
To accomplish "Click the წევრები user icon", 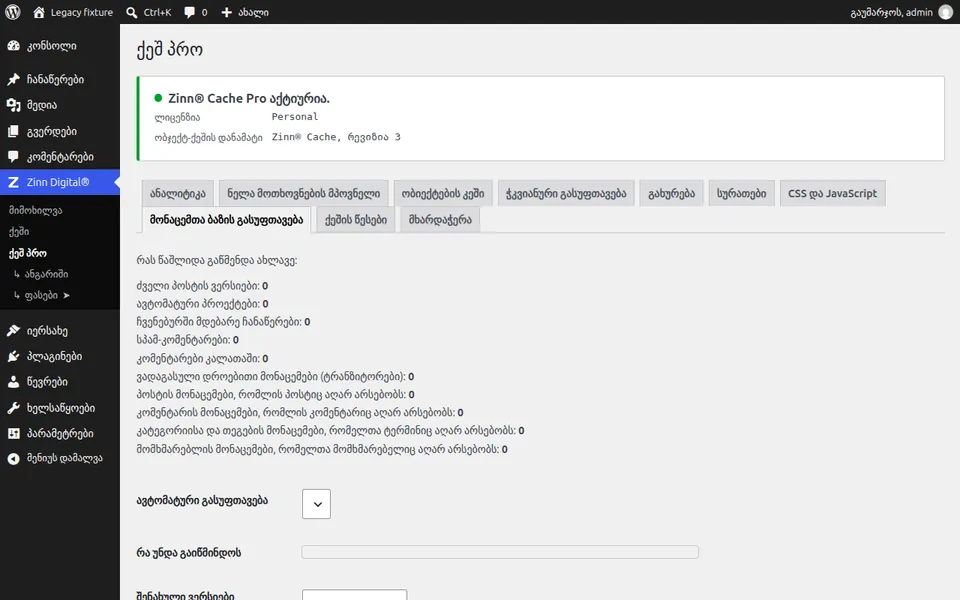I will (13, 382).
